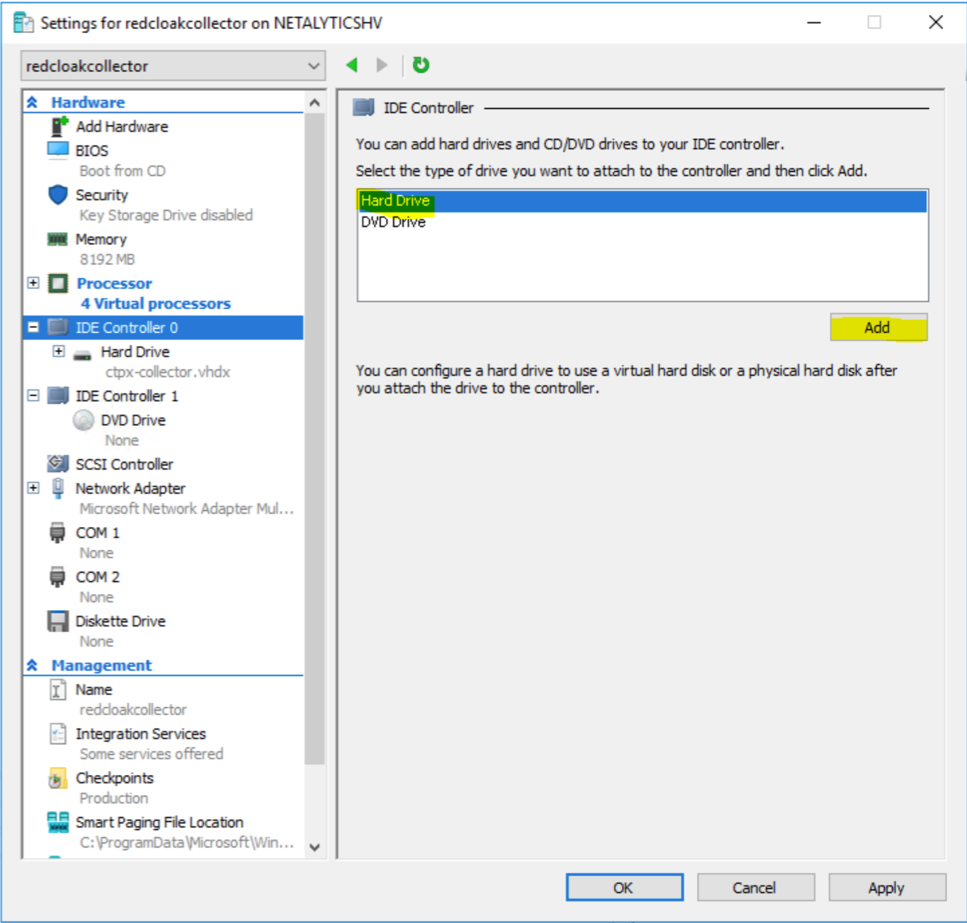Click the green back navigation arrow

coord(352,65)
